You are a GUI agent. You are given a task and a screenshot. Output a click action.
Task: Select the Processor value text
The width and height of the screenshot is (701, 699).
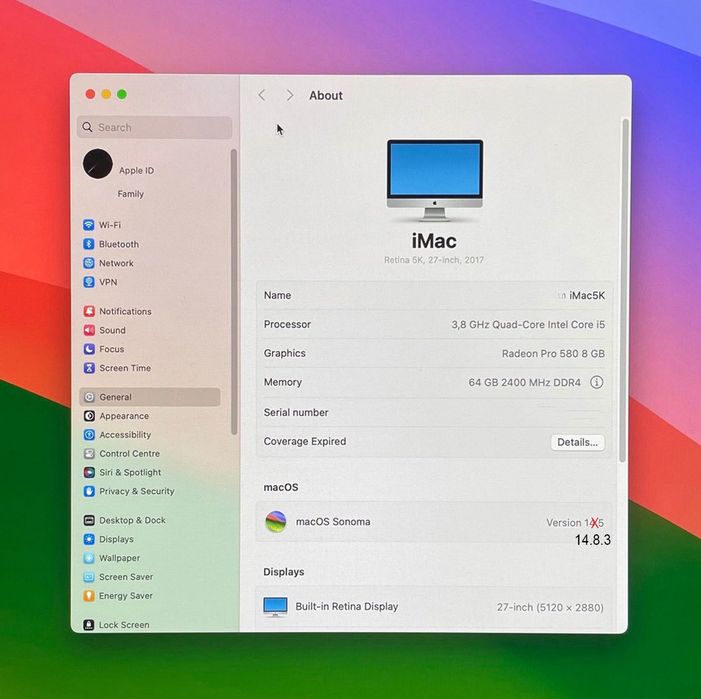tap(528, 324)
